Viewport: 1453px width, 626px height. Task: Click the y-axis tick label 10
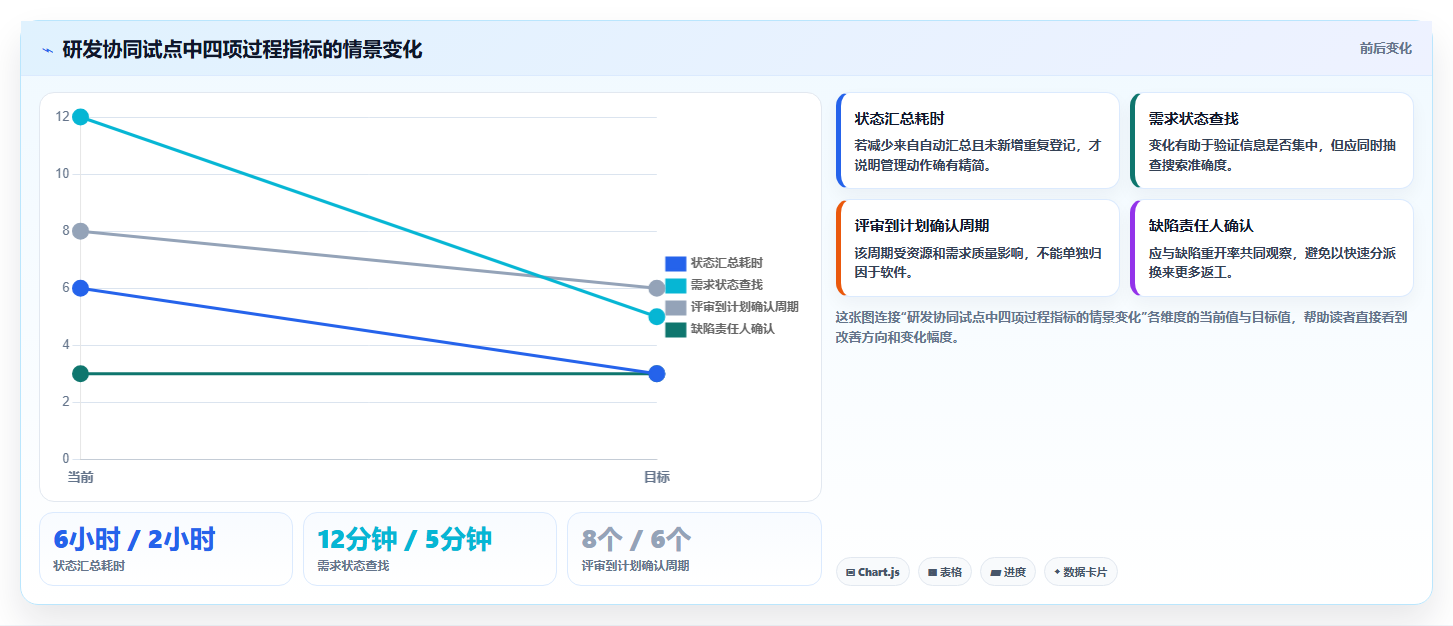pos(62,174)
